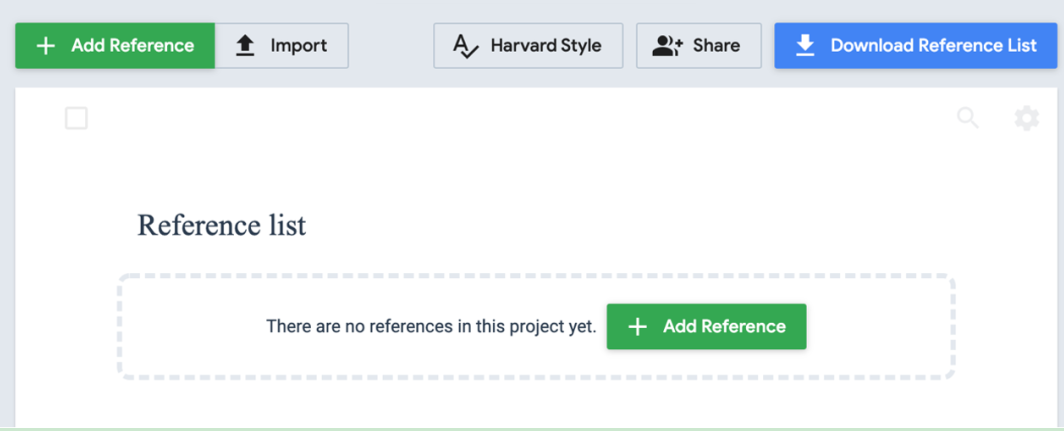Open the Share option
The width and height of the screenshot is (1064, 431).
click(x=716, y=46)
